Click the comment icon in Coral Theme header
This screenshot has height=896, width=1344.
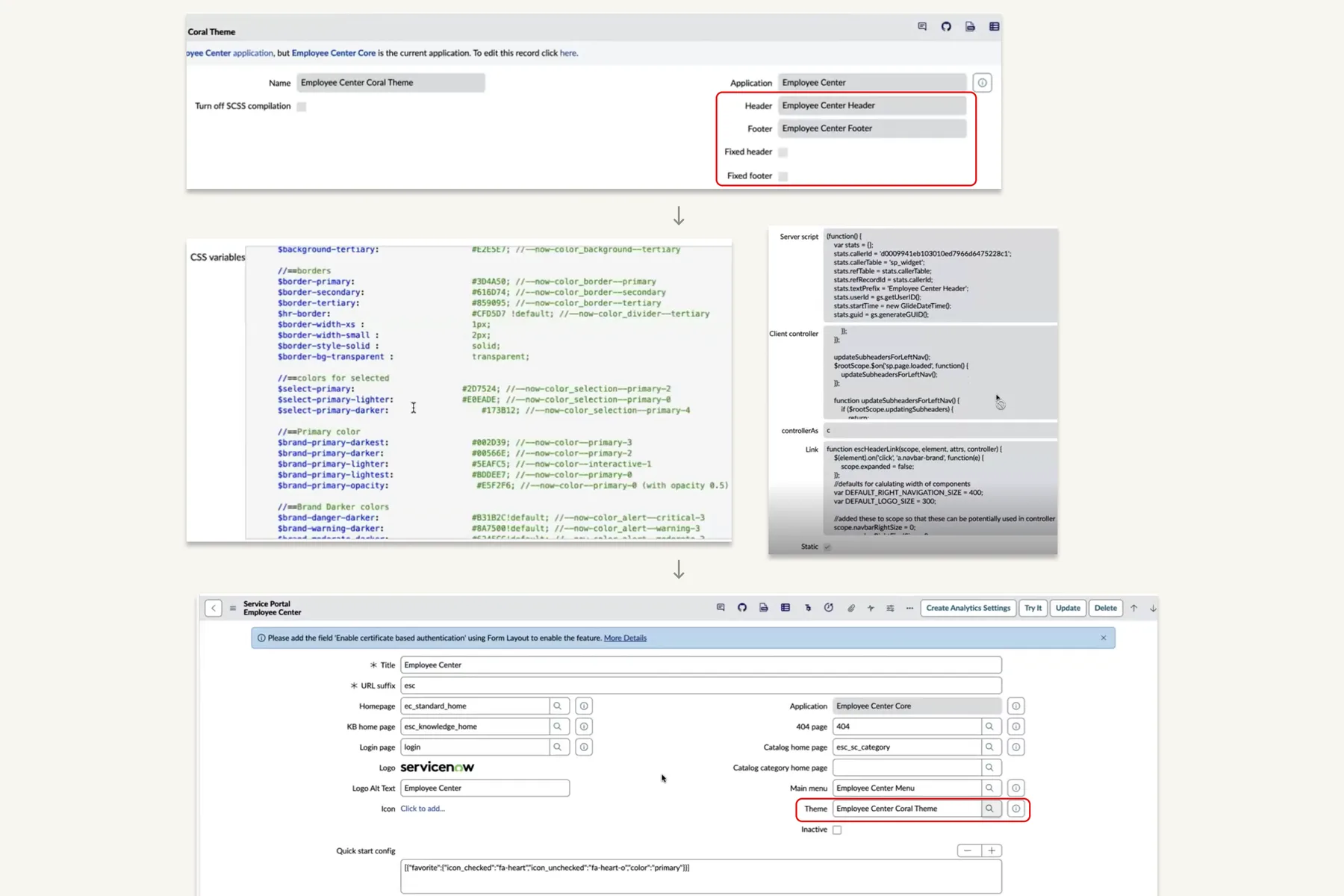click(922, 27)
